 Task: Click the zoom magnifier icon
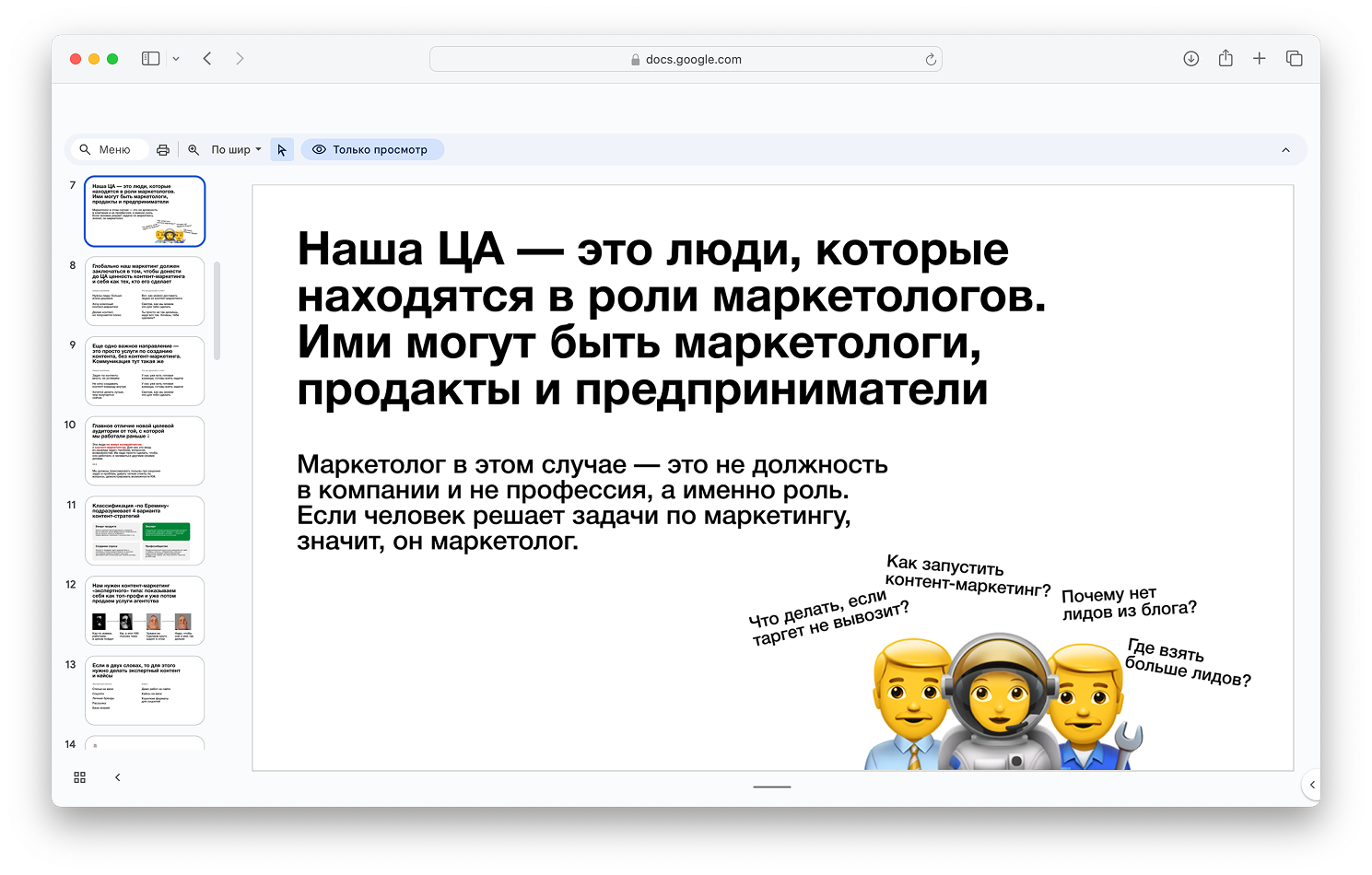pos(193,150)
